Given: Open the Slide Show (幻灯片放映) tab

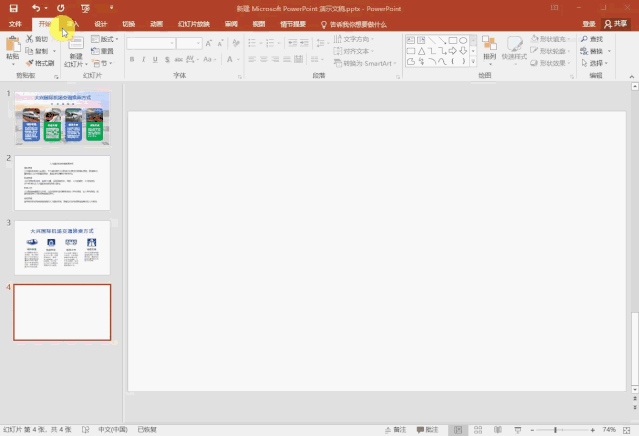Looking at the screenshot, I should pos(194,24).
